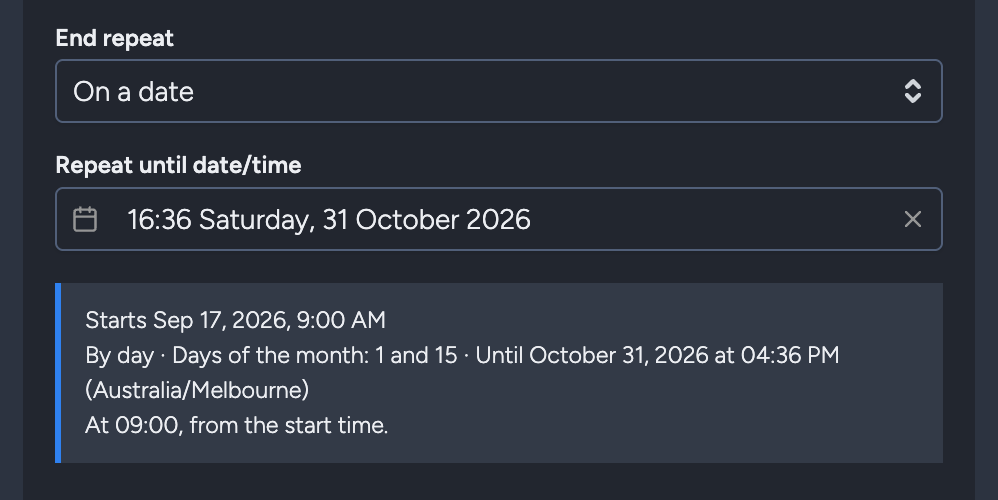This screenshot has height=500, width=998.
Task: Click "Days of the month: 1 and 15" text
Action: (314, 355)
